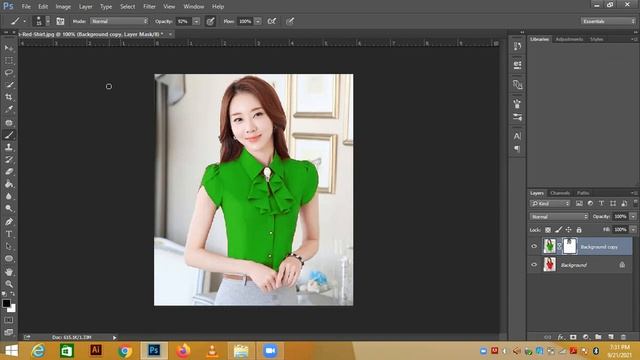Open the layer Opacity dropdown arrow
Viewport: 640px width, 360px height.
[x=633, y=216]
